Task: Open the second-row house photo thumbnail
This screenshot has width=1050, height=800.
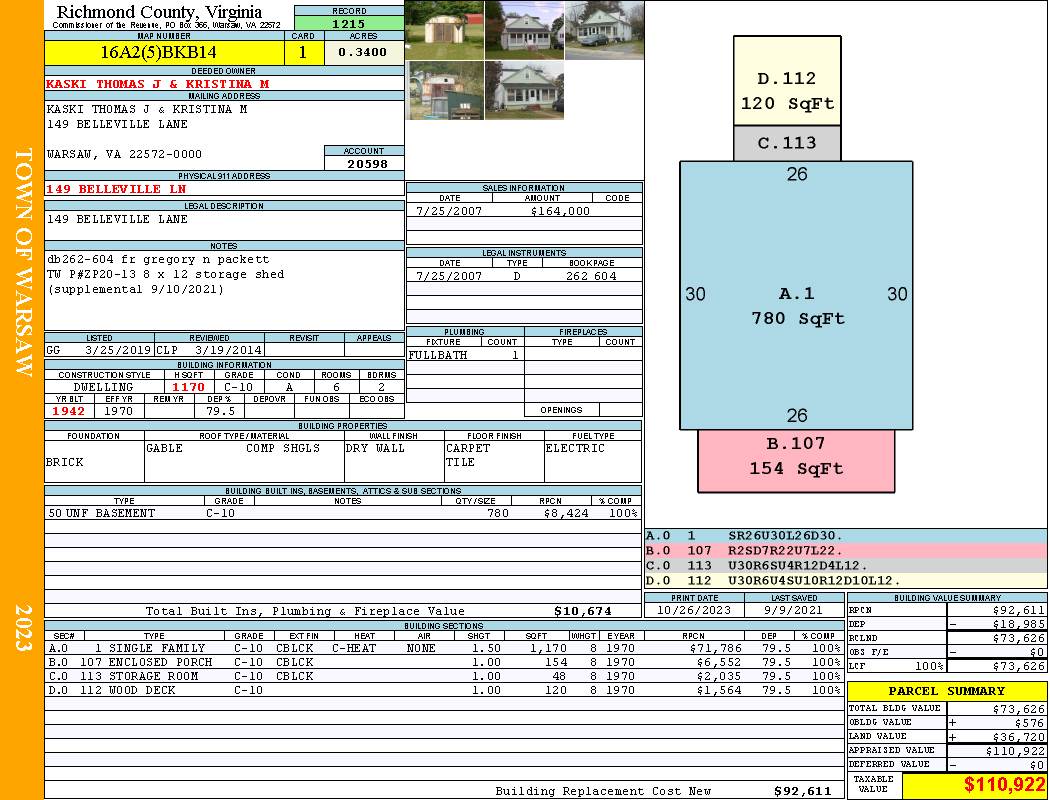Action: (524, 90)
